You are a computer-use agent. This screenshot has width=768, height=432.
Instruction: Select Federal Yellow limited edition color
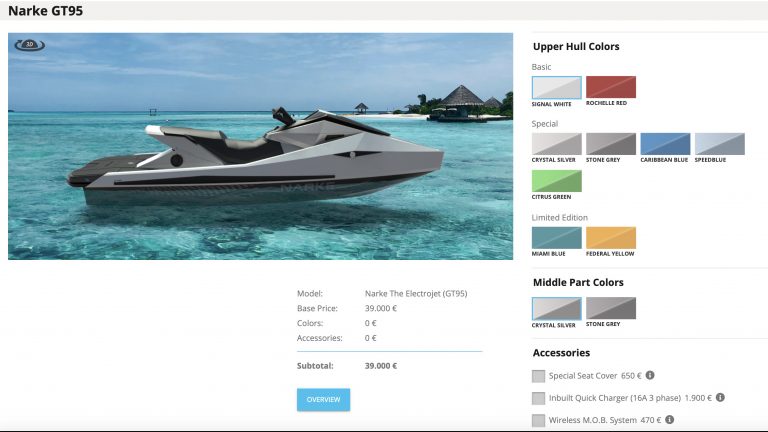tap(611, 238)
